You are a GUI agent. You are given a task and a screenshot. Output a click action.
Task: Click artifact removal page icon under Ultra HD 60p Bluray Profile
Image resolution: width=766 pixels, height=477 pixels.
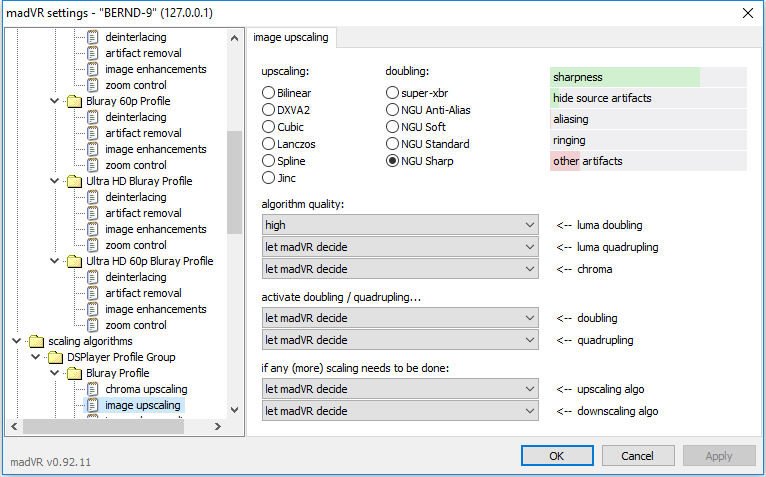pyautogui.click(x=92, y=293)
